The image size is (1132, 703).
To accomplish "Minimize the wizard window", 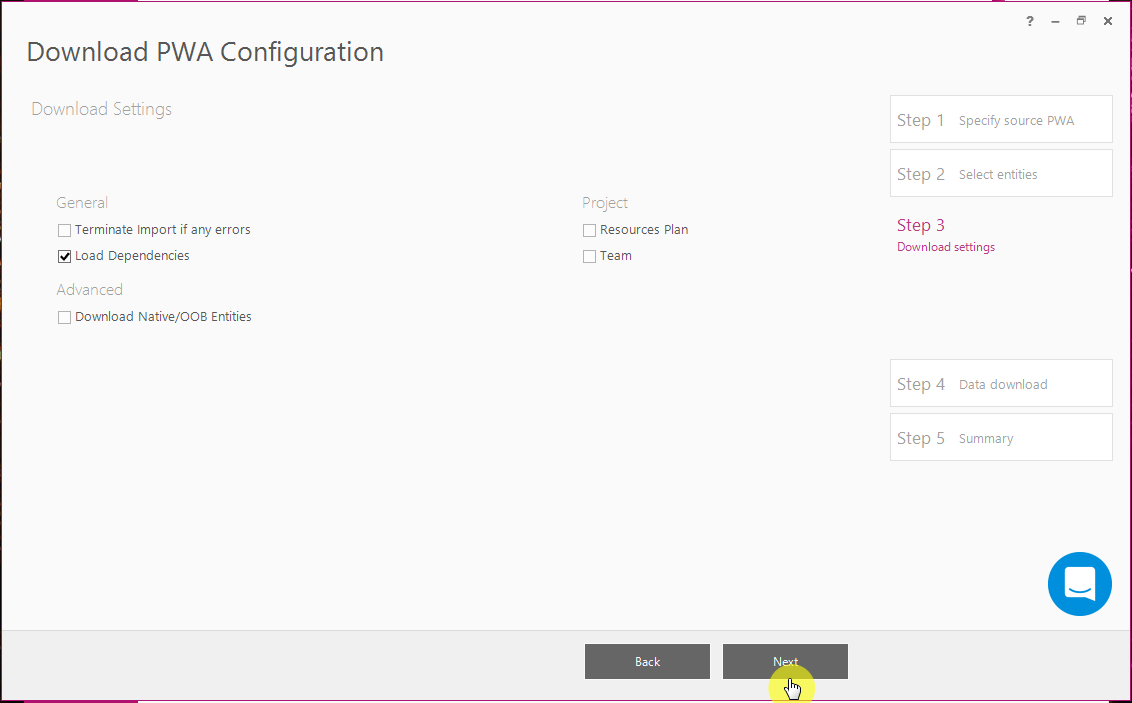I will coord(1055,22).
